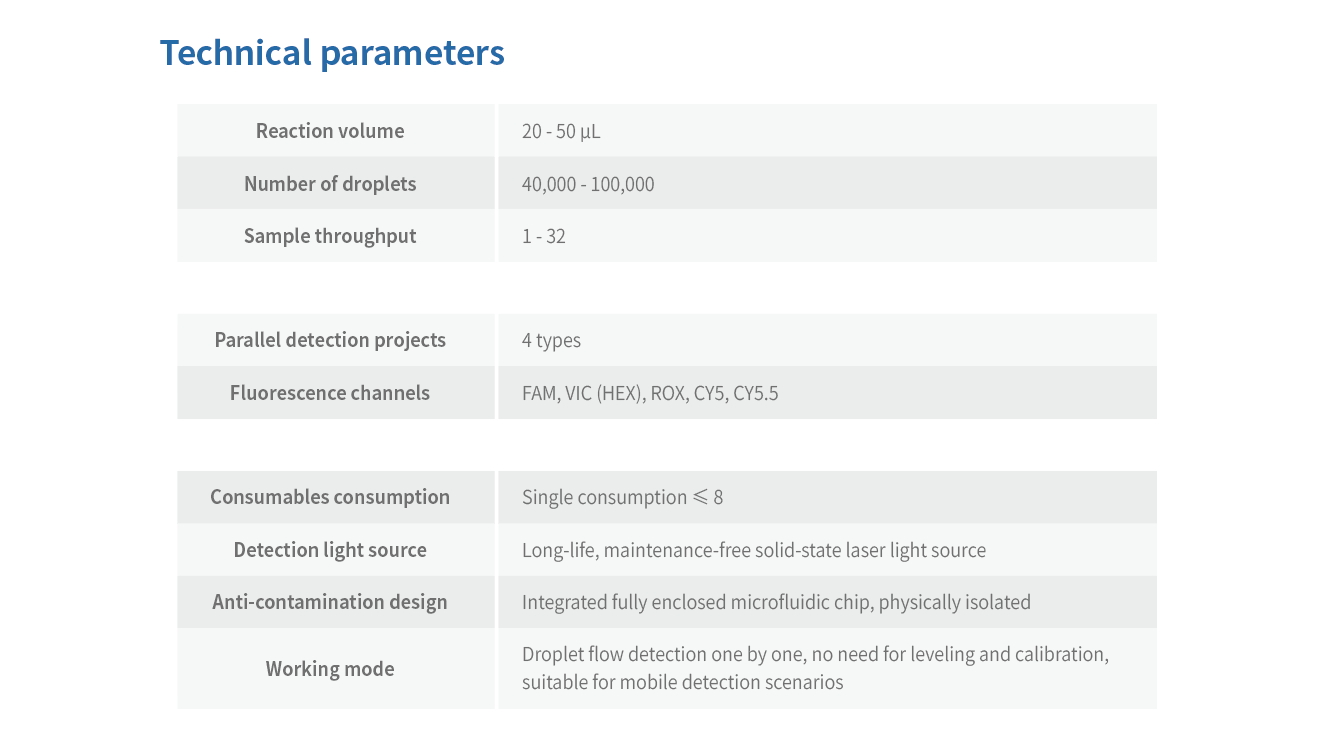Click the Droplet flow detection description line

click(815, 655)
